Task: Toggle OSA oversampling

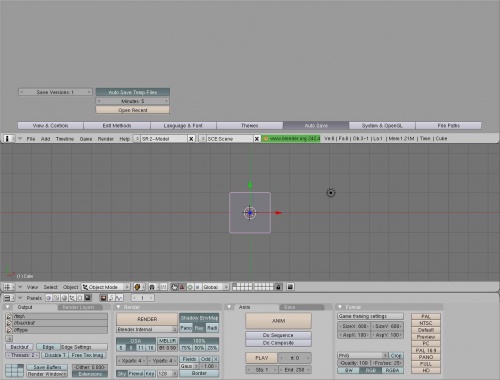Action: (x=136, y=341)
